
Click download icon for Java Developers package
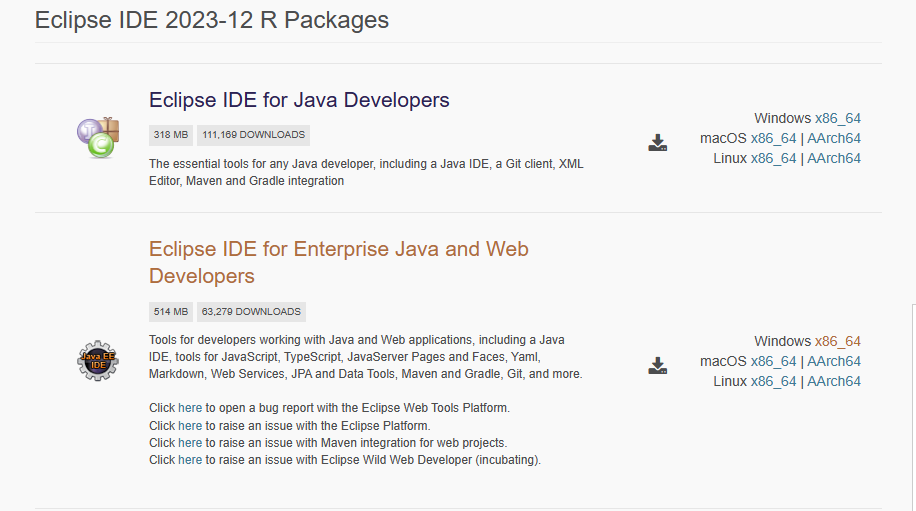point(657,142)
